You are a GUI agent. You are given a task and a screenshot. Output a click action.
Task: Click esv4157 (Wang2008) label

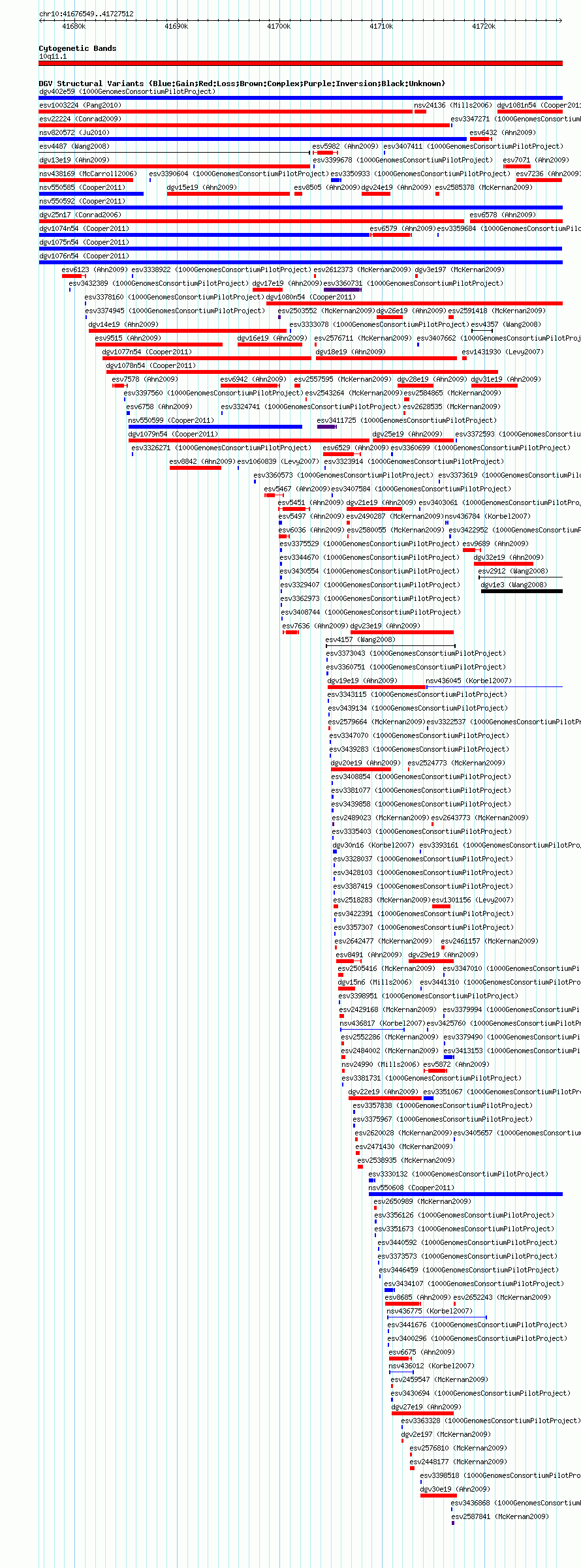click(x=360, y=639)
